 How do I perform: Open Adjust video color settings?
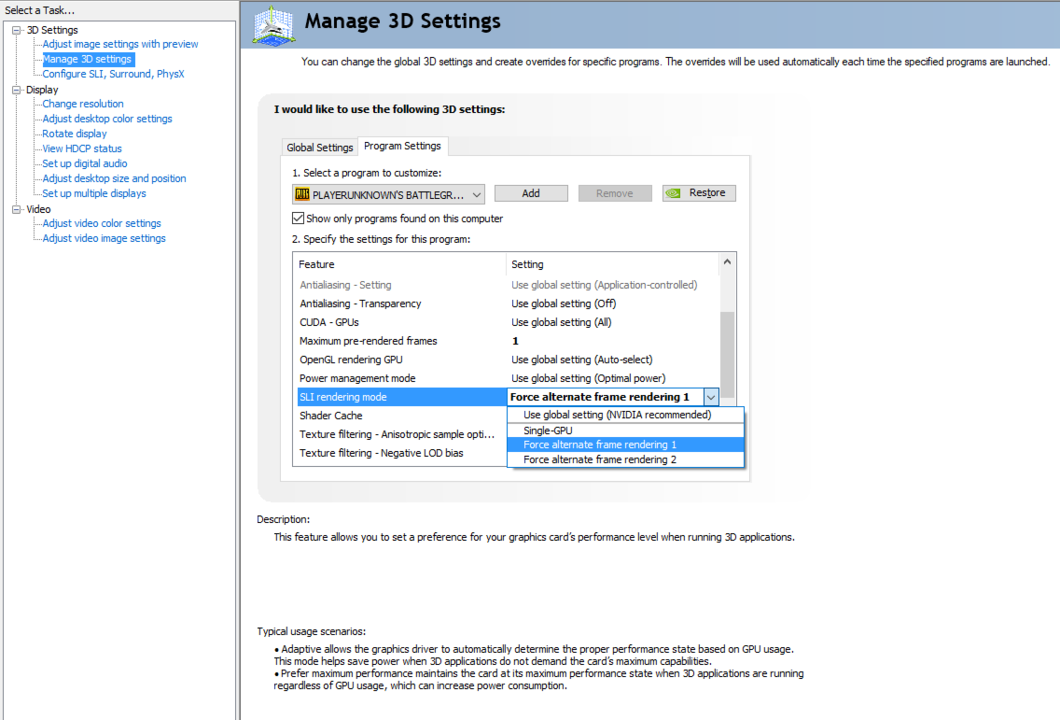coord(101,223)
